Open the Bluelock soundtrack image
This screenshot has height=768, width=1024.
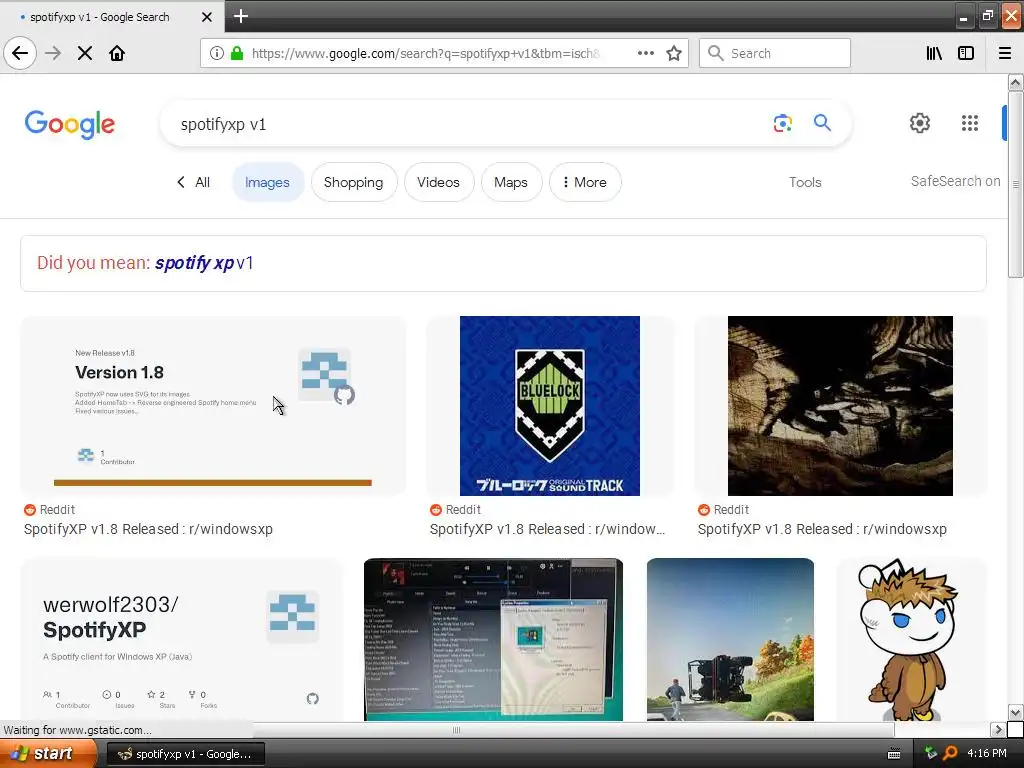(550, 406)
